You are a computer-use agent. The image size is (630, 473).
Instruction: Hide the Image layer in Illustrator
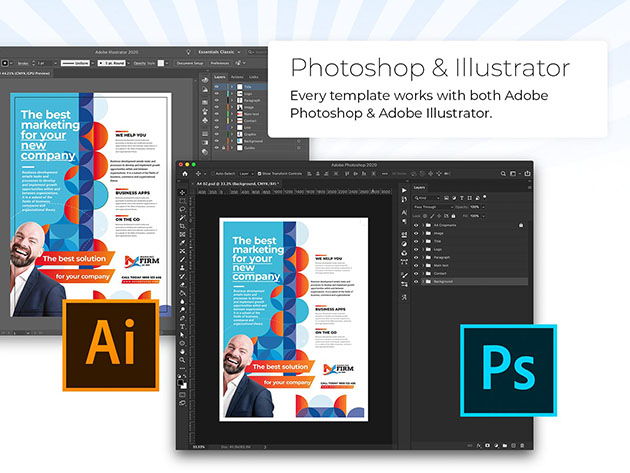pyautogui.click(x=217, y=107)
